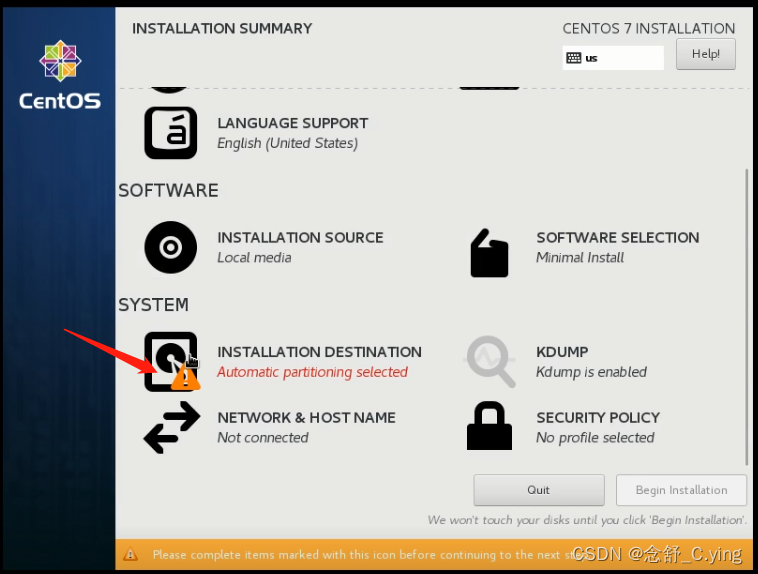This screenshot has height=574, width=758.
Task: Open SECURITY POLICY label
Action: click(598, 417)
